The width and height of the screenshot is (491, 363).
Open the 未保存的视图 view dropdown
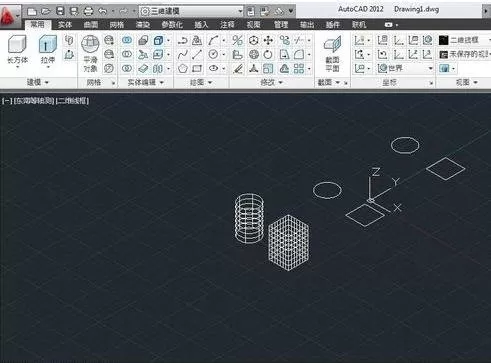[x=465, y=54]
